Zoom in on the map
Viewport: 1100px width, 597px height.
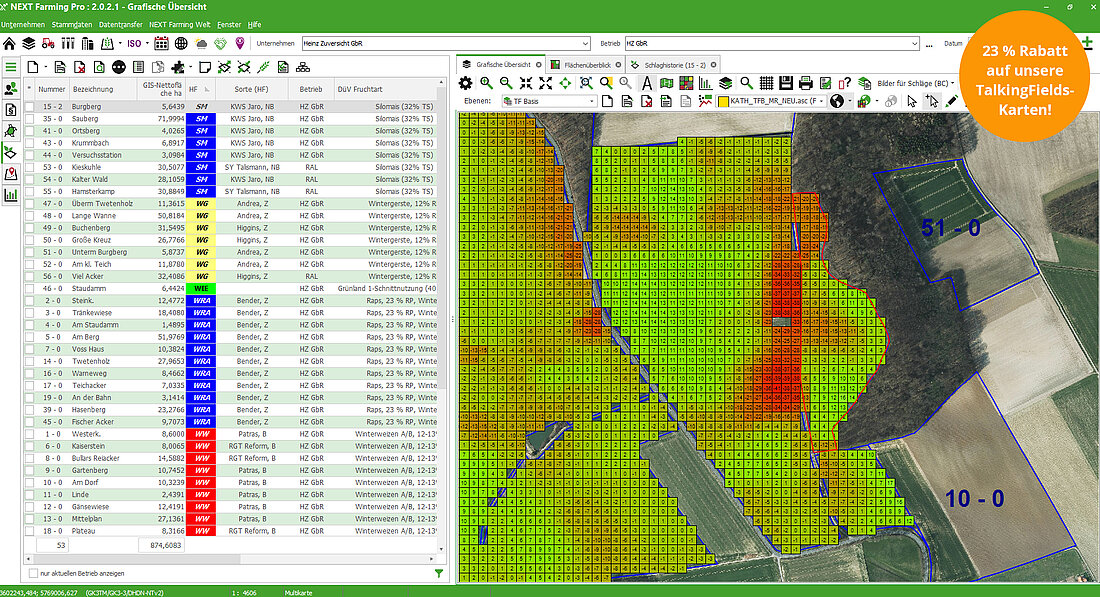point(485,83)
